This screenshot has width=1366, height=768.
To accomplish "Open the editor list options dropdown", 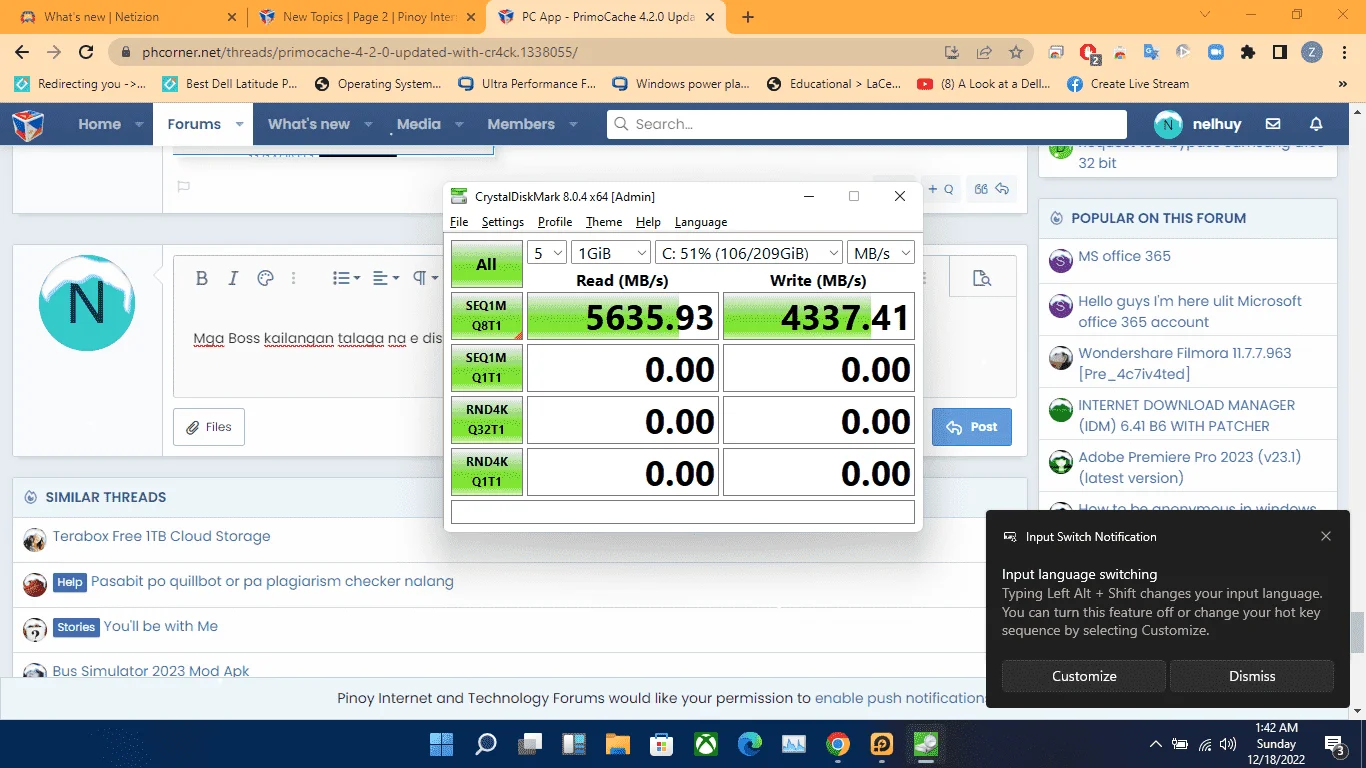I will (x=346, y=278).
